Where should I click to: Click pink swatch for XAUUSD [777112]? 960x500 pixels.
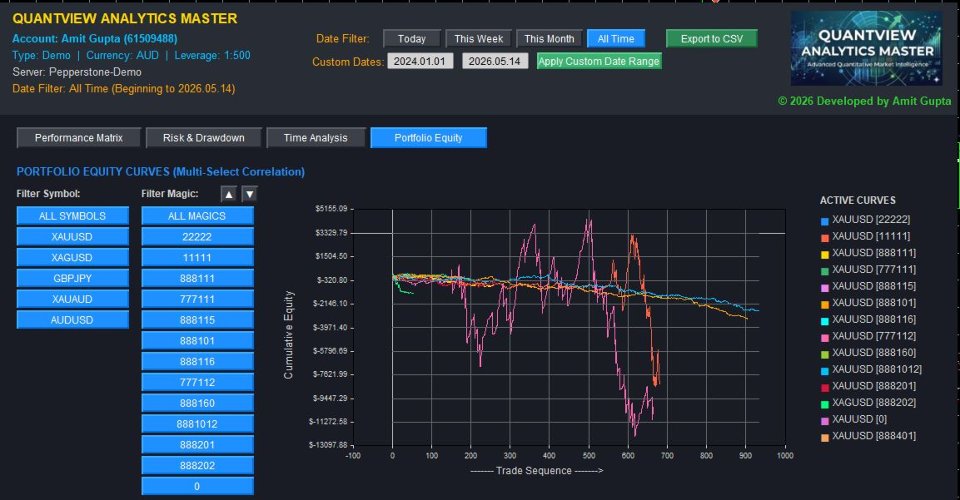825,337
